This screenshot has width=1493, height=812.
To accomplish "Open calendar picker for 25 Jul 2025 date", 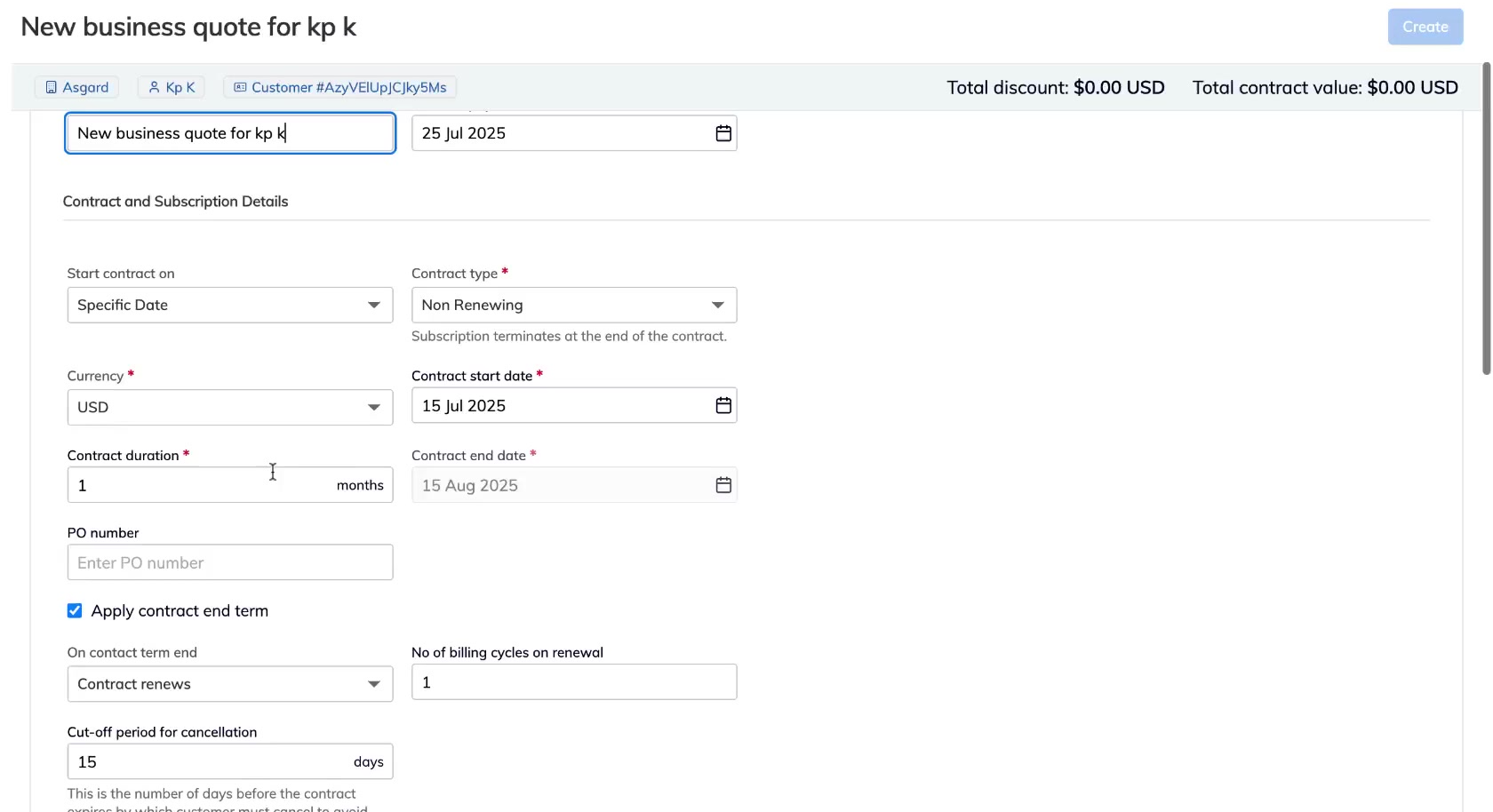I will [723, 133].
